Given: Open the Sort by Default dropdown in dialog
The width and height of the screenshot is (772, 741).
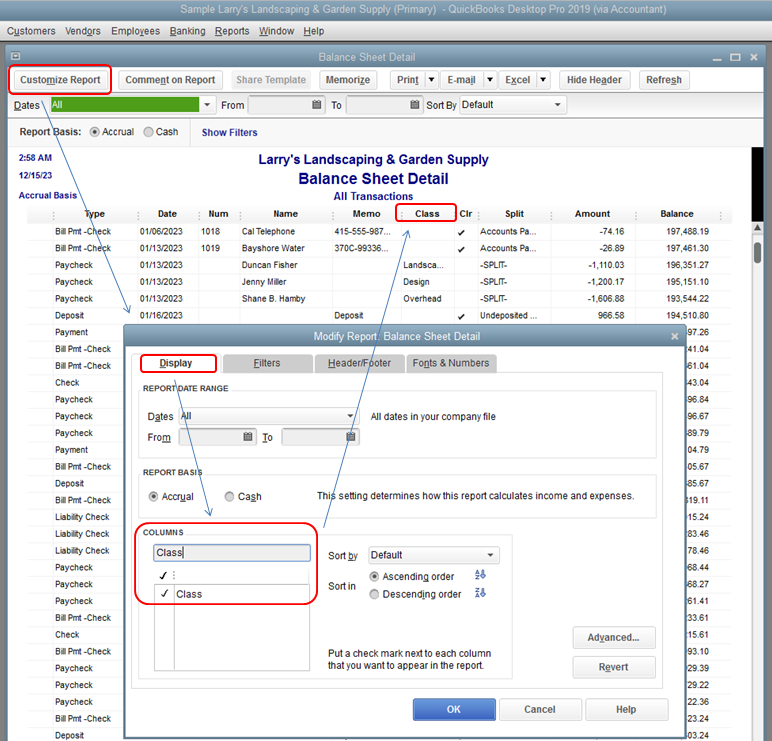Looking at the screenshot, I should click(x=490, y=555).
